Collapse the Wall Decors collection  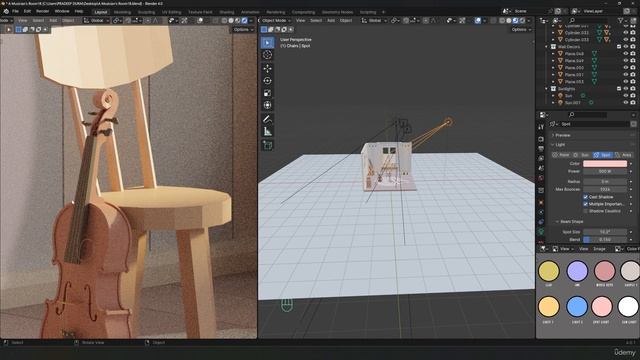click(x=547, y=47)
